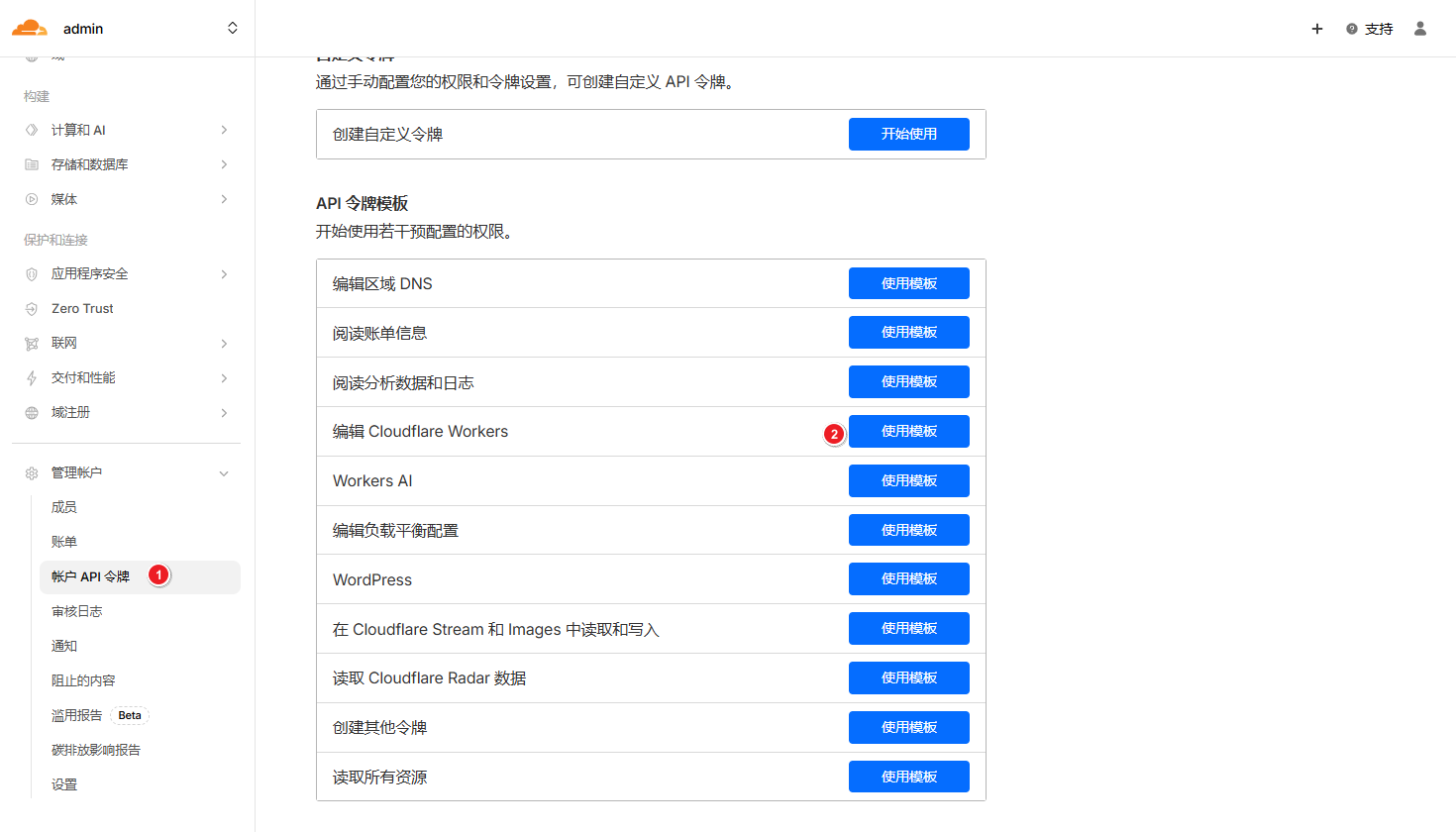This screenshot has width=1456, height=832.
Task: Open the user profile icon
Action: (x=1420, y=29)
